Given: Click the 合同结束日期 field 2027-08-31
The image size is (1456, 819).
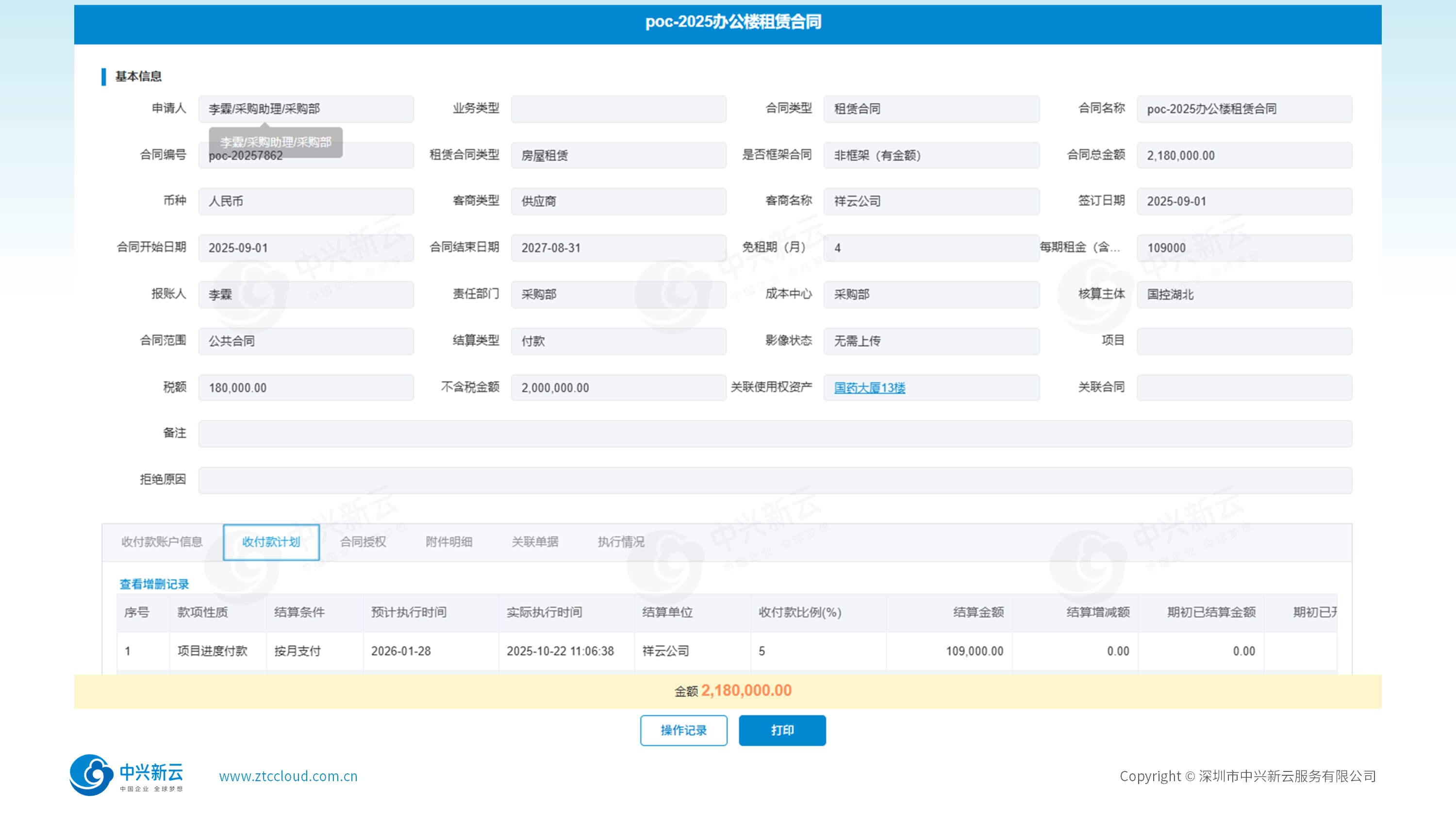Looking at the screenshot, I should click(618, 248).
